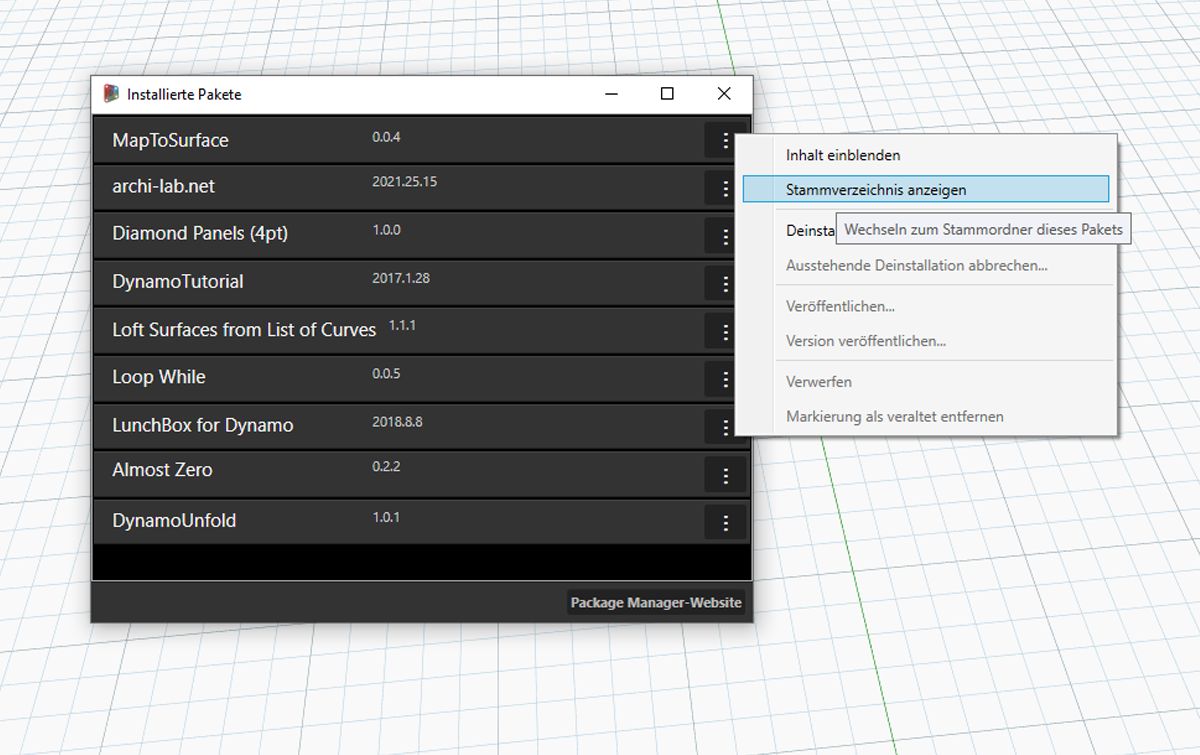Open the options menu for Almost Zero

(725, 474)
